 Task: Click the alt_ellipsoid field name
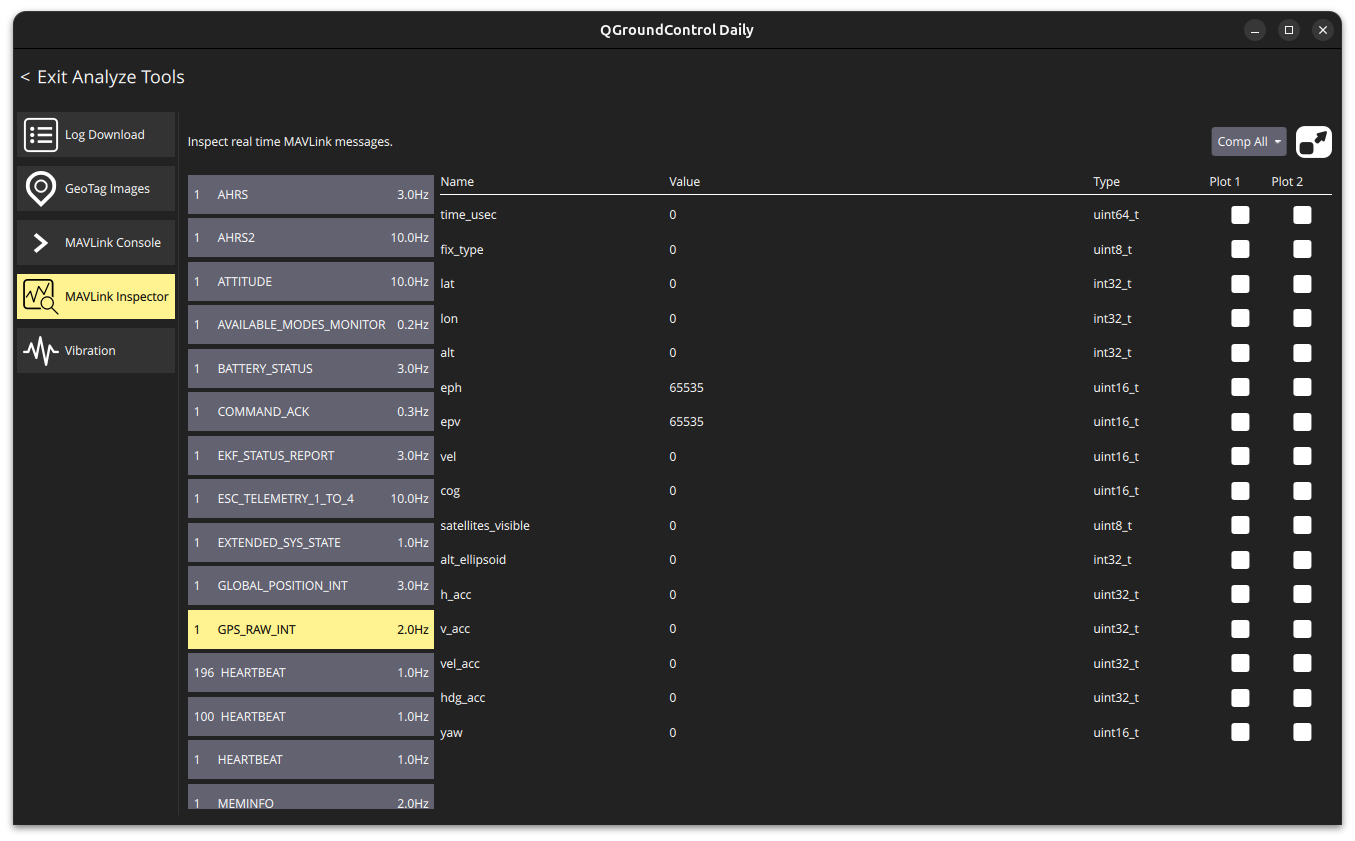pos(473,560)
